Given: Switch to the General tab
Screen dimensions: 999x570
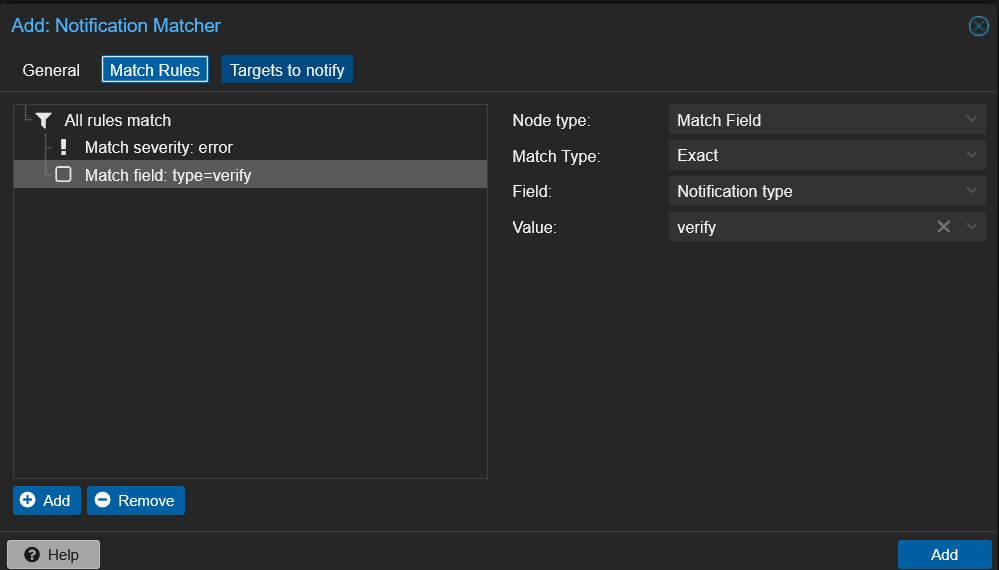Looking at the screenshot, I should coord(51,70).
